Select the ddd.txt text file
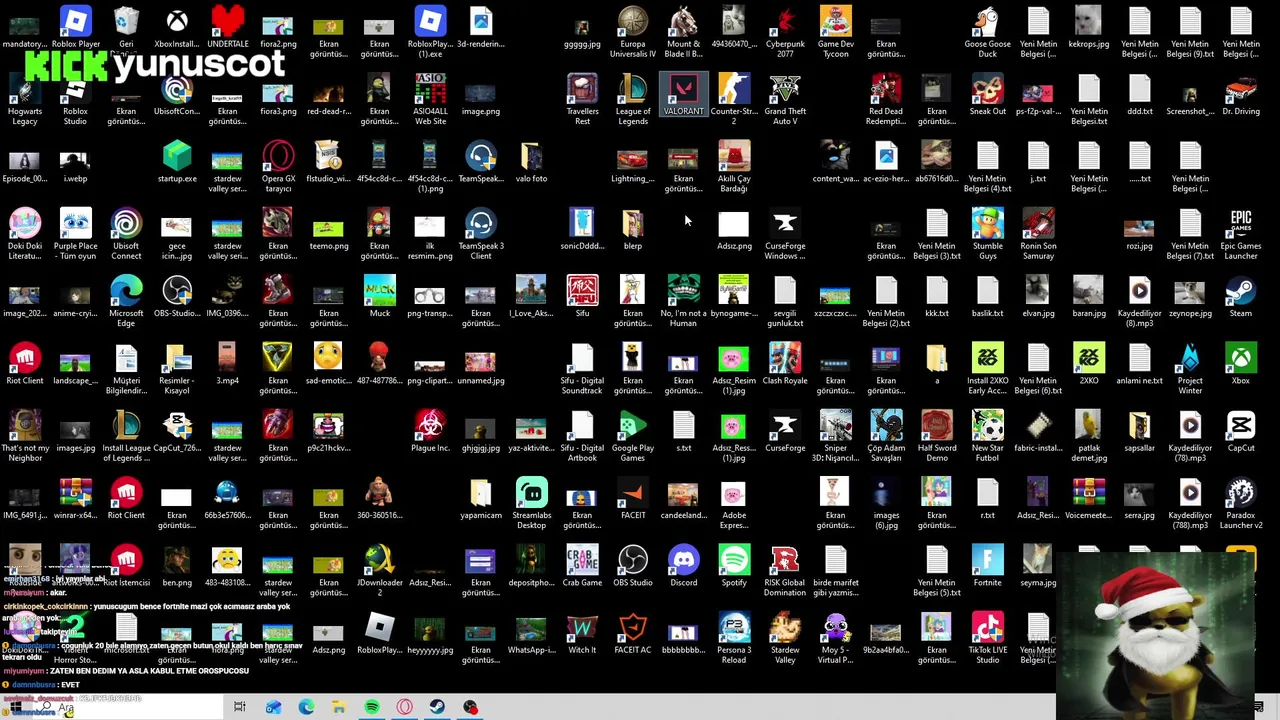1280x720 pixels. tap(1139, 95)
